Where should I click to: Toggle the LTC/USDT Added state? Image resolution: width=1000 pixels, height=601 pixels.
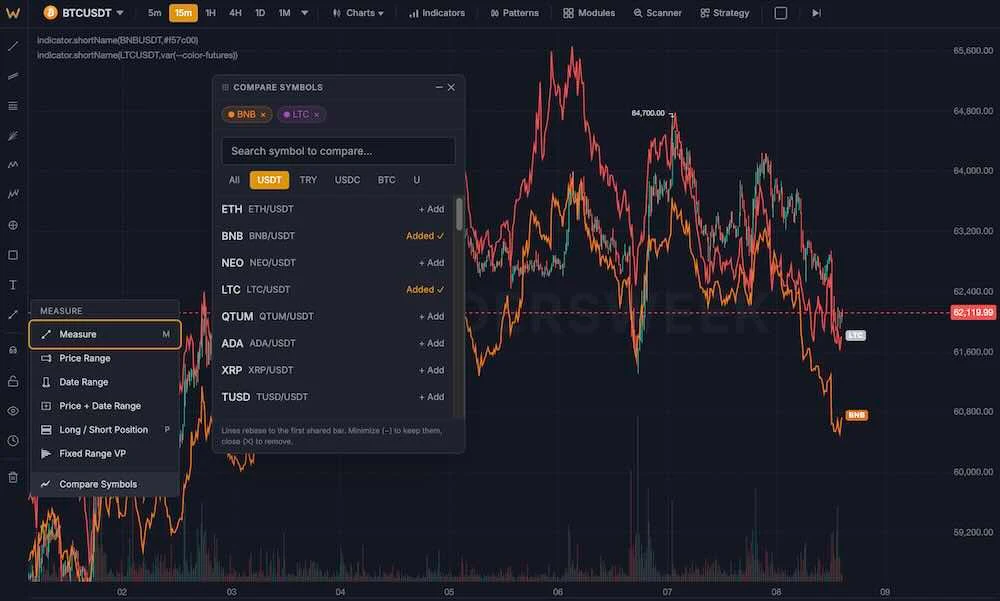click(x=425, y=290)
